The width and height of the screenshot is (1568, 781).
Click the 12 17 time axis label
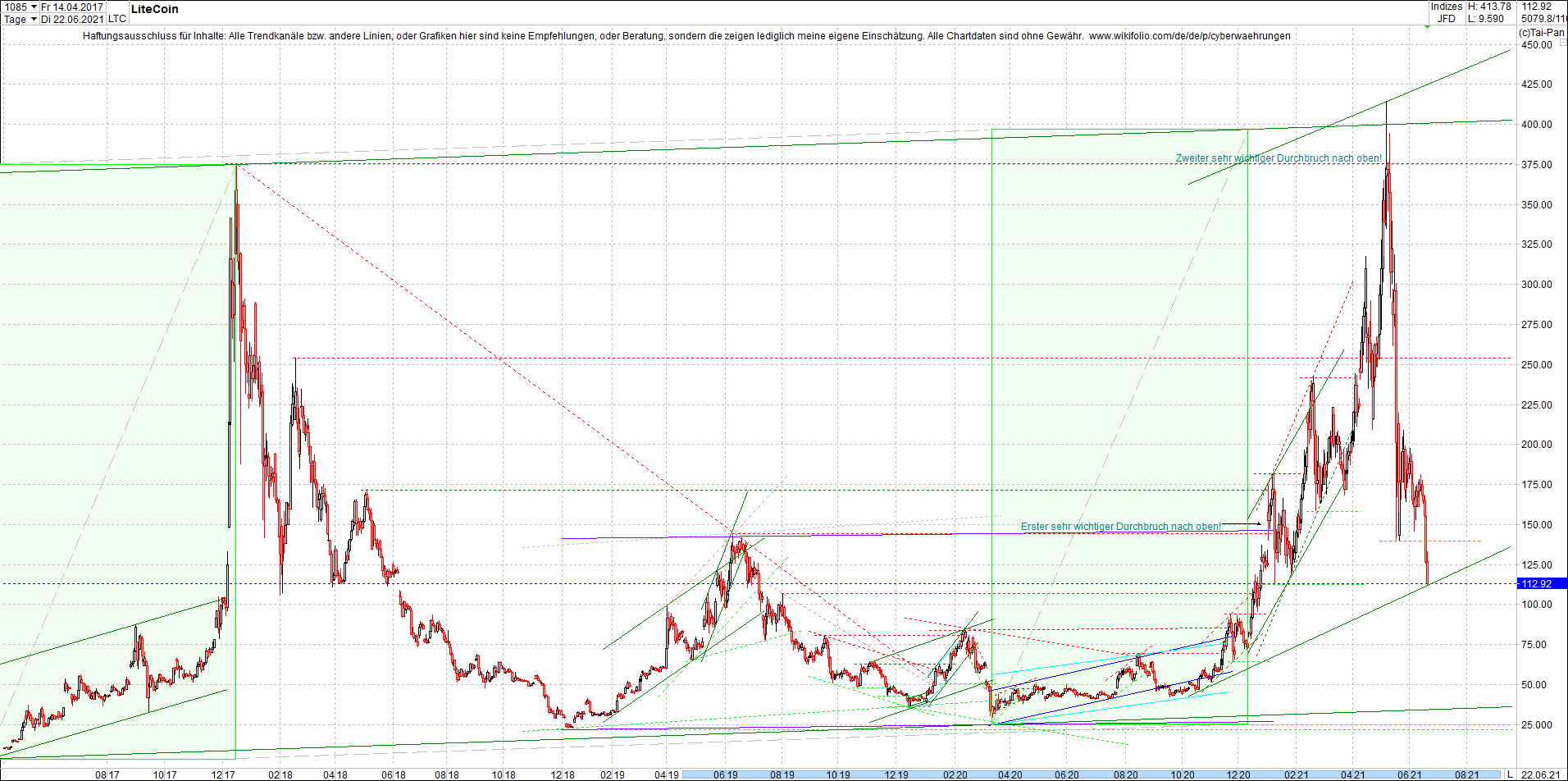[x=223, y=774]
